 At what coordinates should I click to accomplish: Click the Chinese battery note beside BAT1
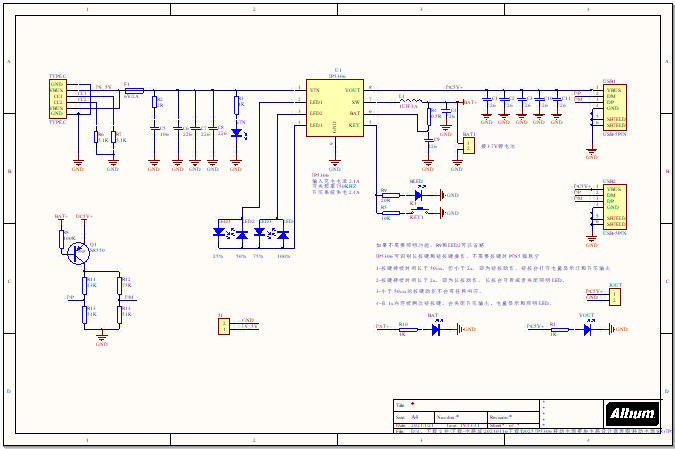[x=498, y=146]
